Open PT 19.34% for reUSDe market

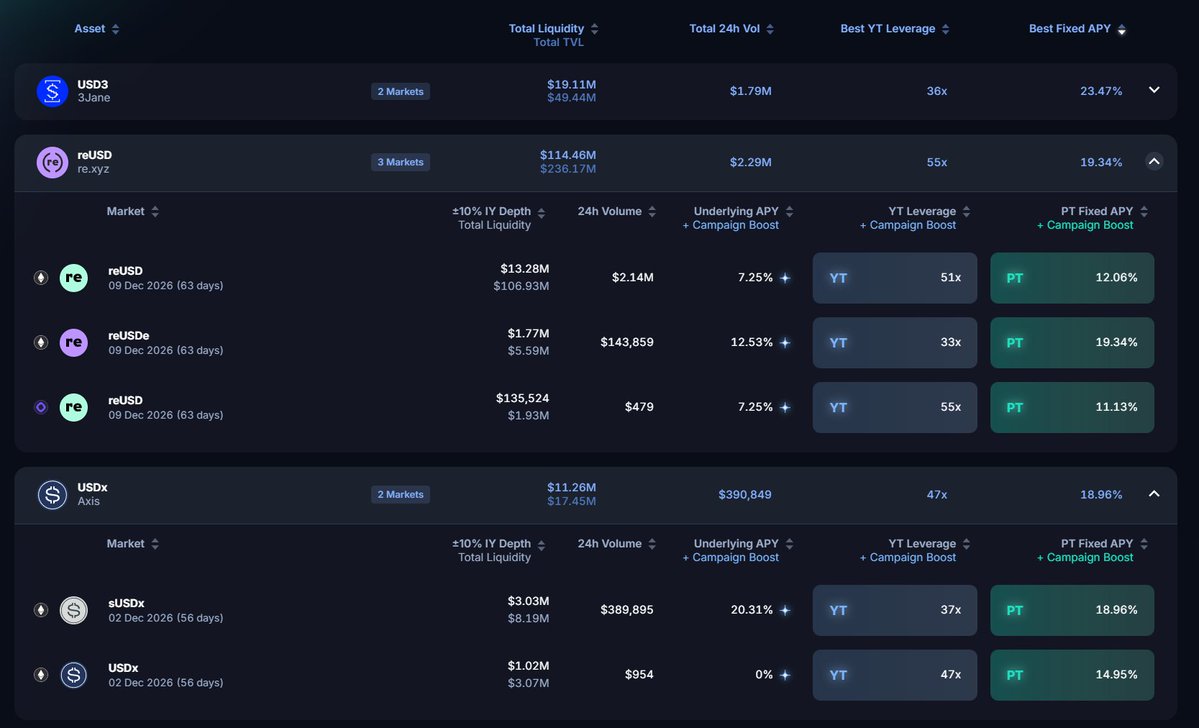tap(1072, 343)
